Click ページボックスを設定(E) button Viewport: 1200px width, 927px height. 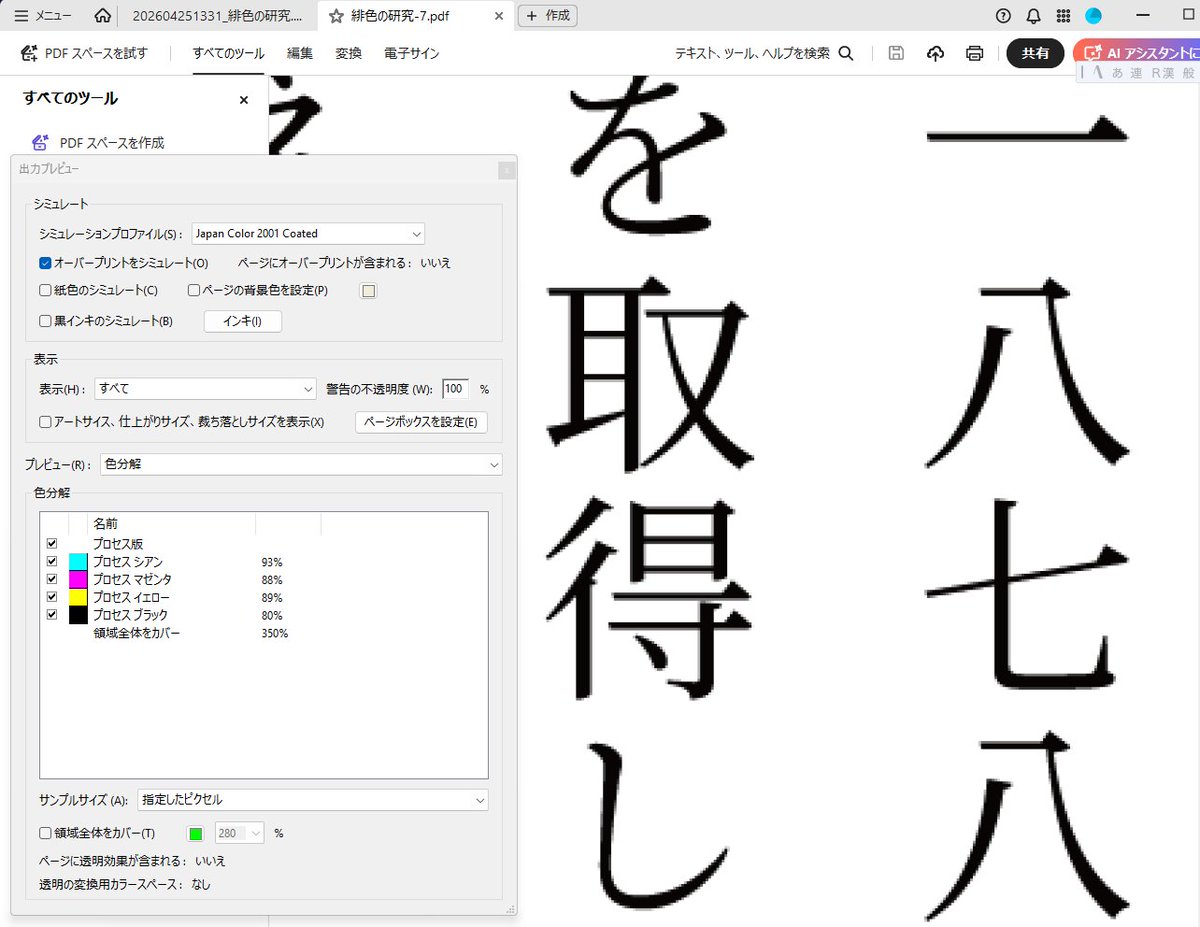coord(421,422)
